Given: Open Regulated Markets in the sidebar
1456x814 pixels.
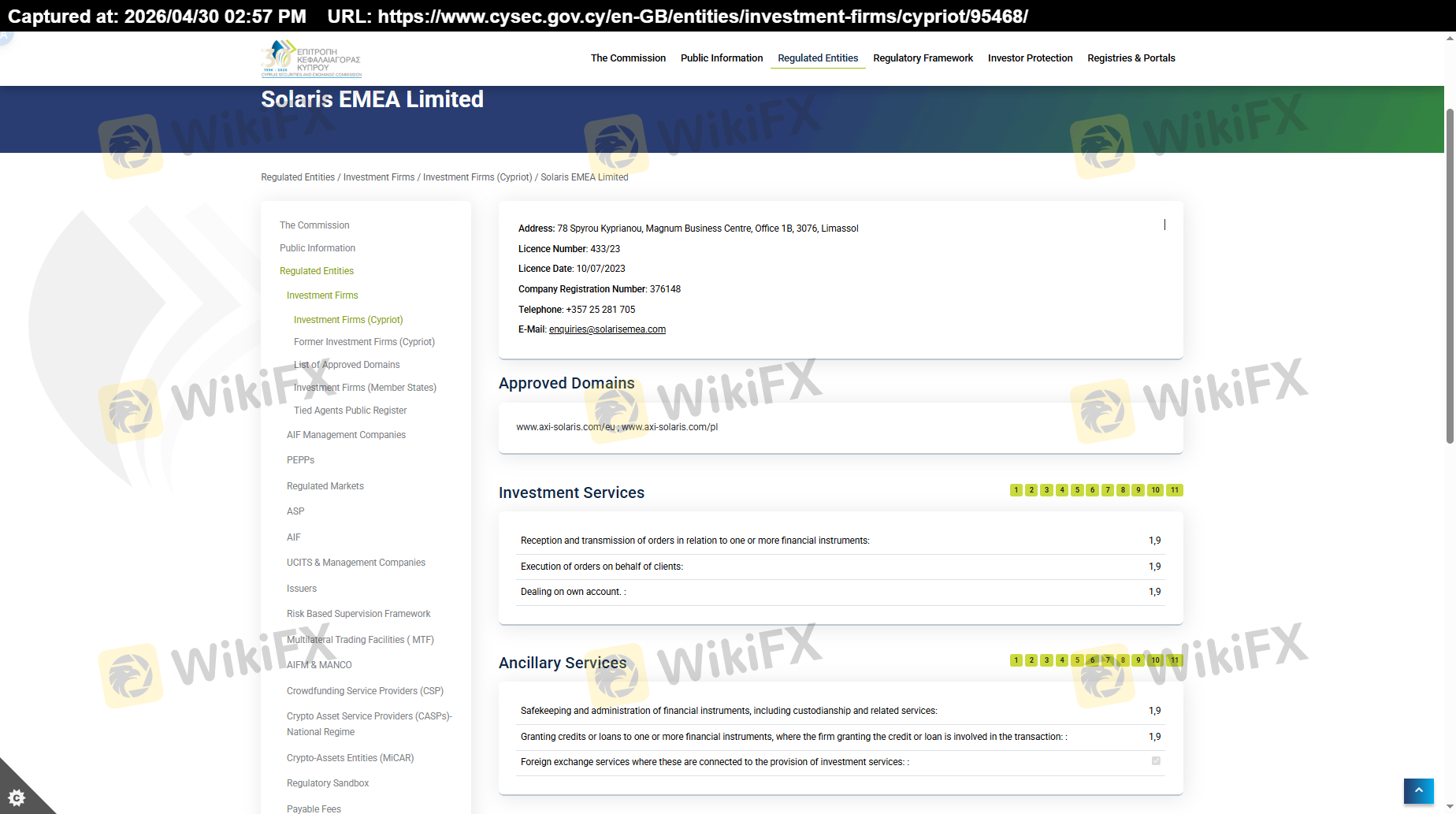Looking at the screenshot, I should 325,486.
